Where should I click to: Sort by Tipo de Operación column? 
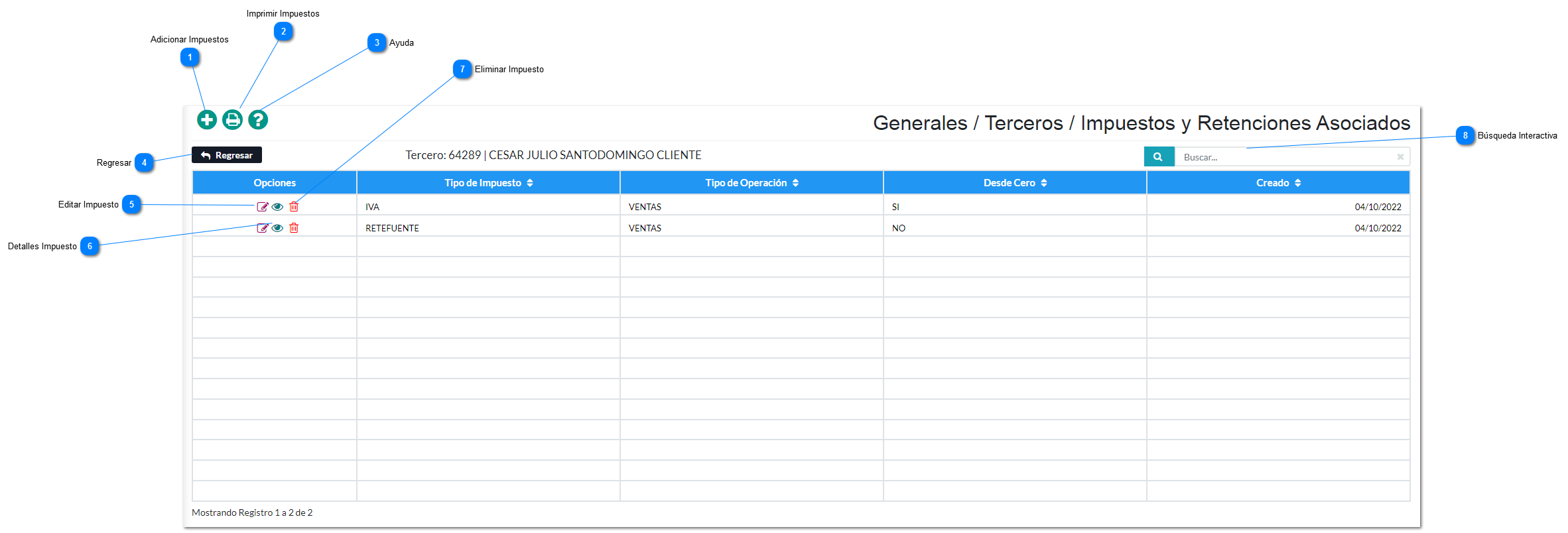coord(751,183)
